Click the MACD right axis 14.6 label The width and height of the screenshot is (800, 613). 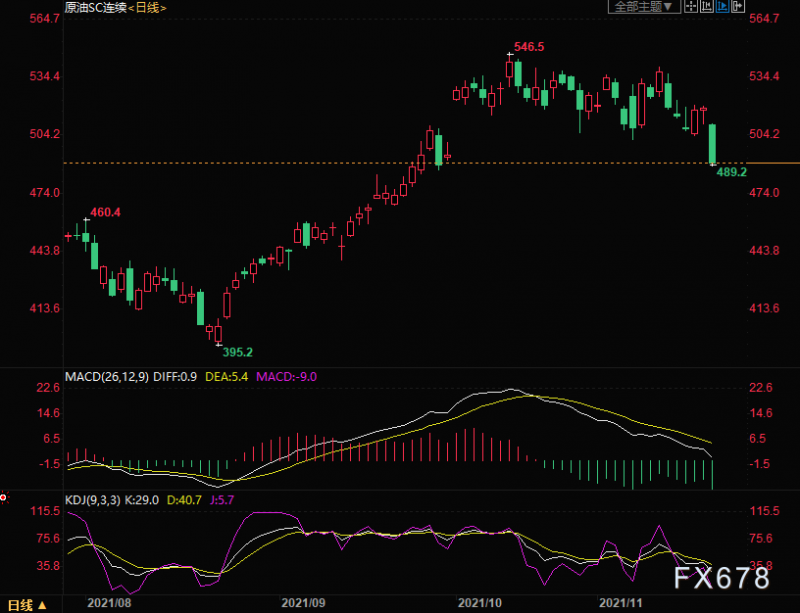(761, 413)
